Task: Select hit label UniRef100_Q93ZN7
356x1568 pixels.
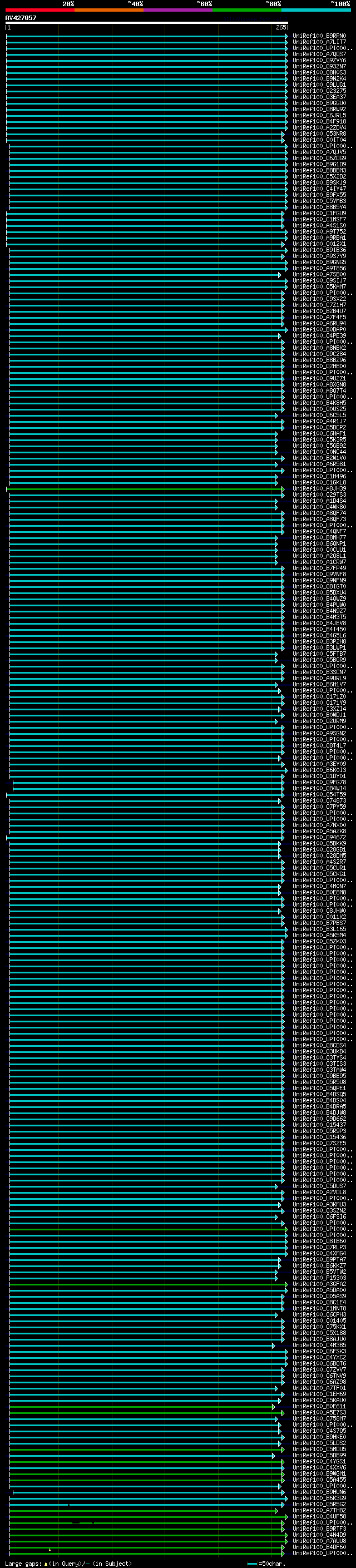Action: pyautogui.click(x=319, y=66)
